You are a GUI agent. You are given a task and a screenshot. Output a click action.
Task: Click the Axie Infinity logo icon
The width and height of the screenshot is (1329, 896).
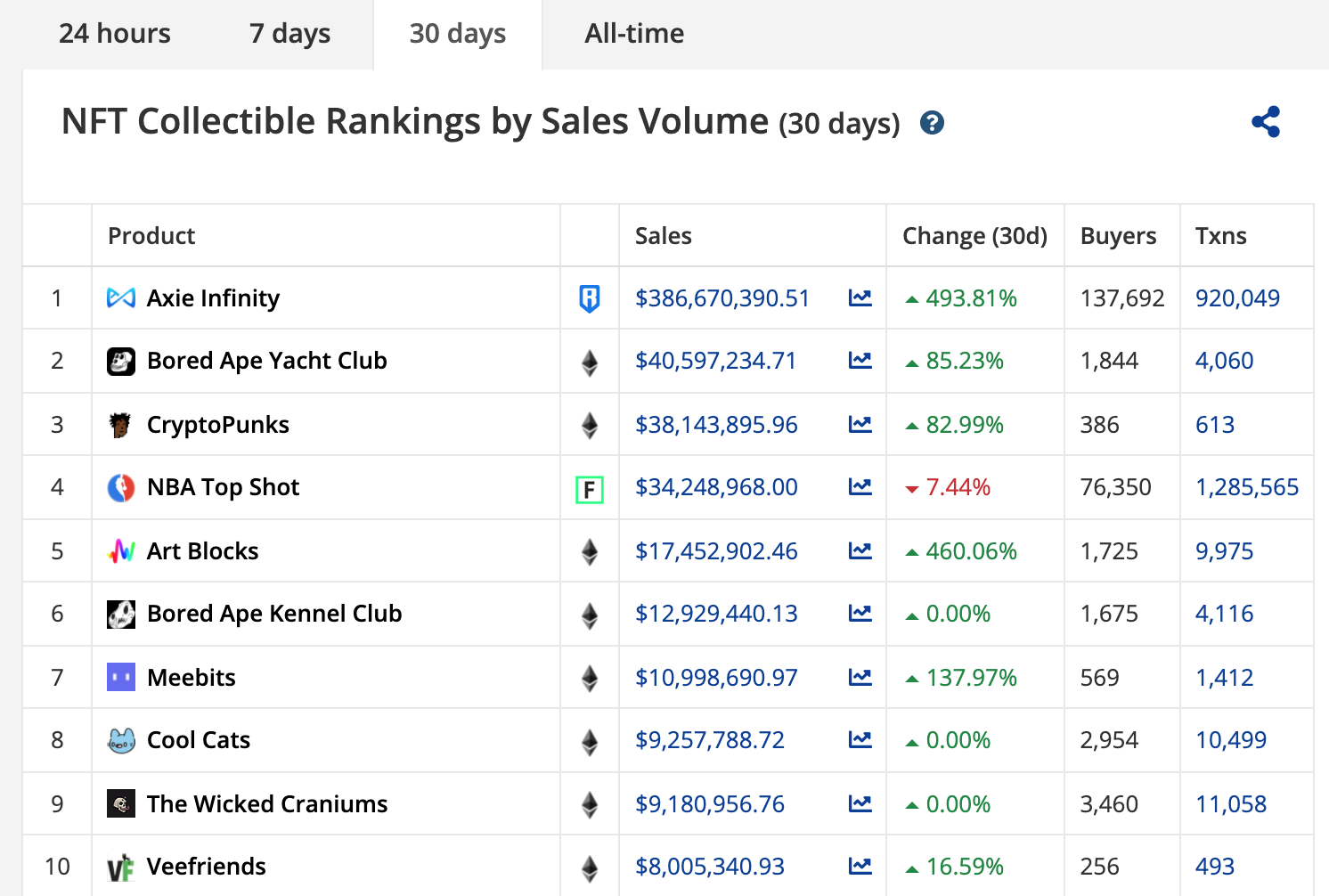pyautogui.click(x=121, y=297)
